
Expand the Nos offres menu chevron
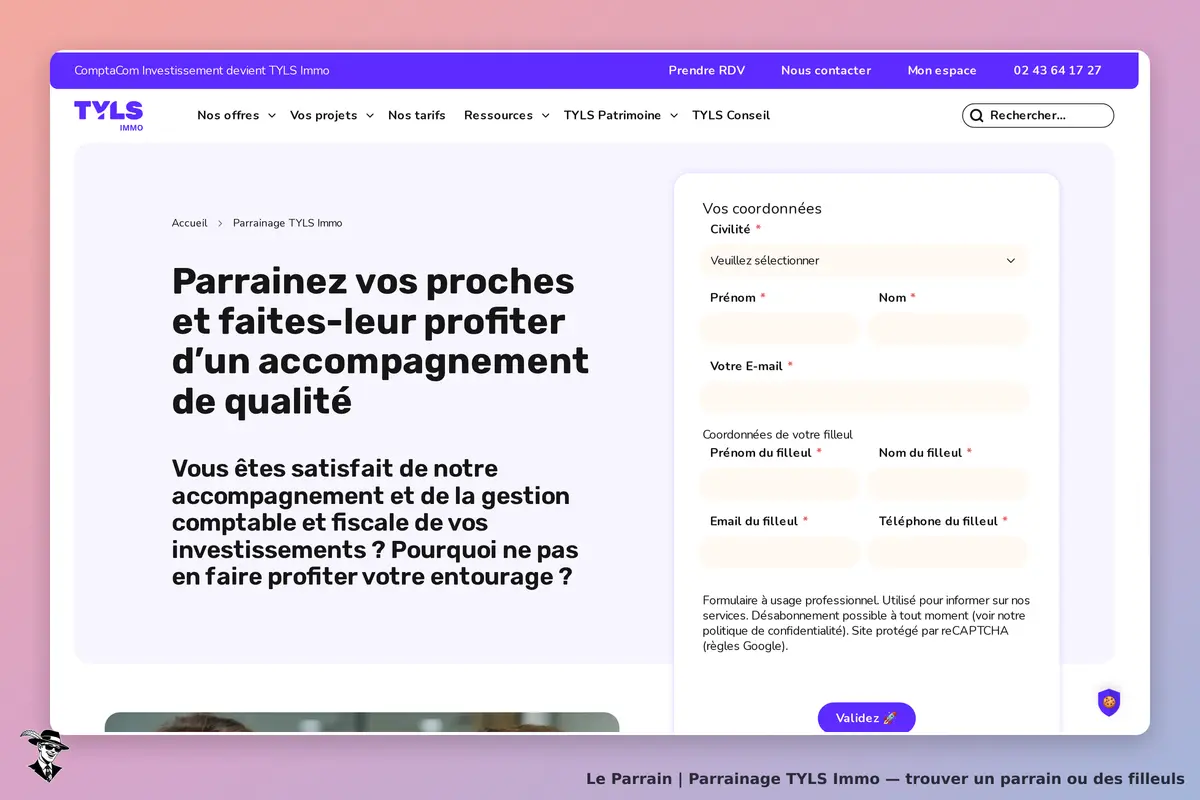(271, 116)
